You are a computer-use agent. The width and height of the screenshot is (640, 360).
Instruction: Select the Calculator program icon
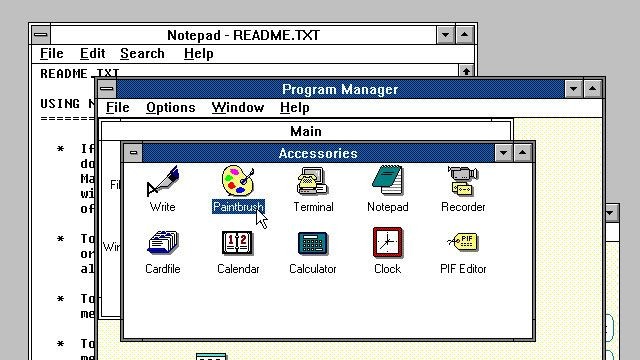(x=313, y=243)
